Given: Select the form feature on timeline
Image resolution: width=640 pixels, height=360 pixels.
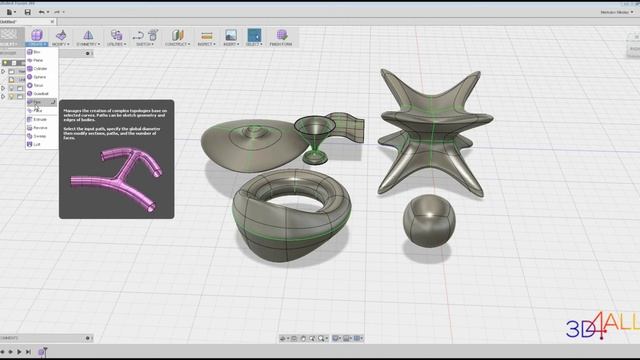Looking at the screenshot, I should point(41,351).
